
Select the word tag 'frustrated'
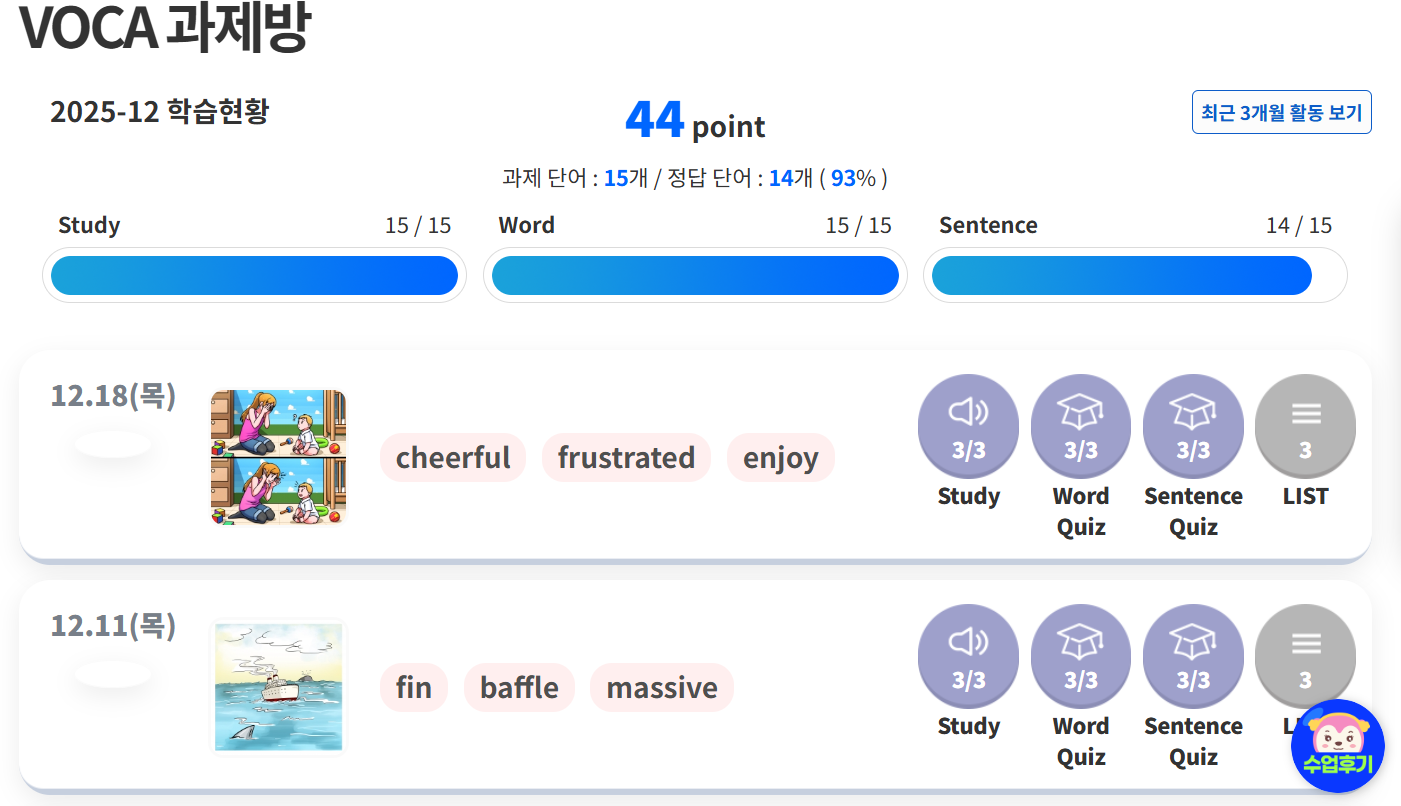tap(626, 458)
